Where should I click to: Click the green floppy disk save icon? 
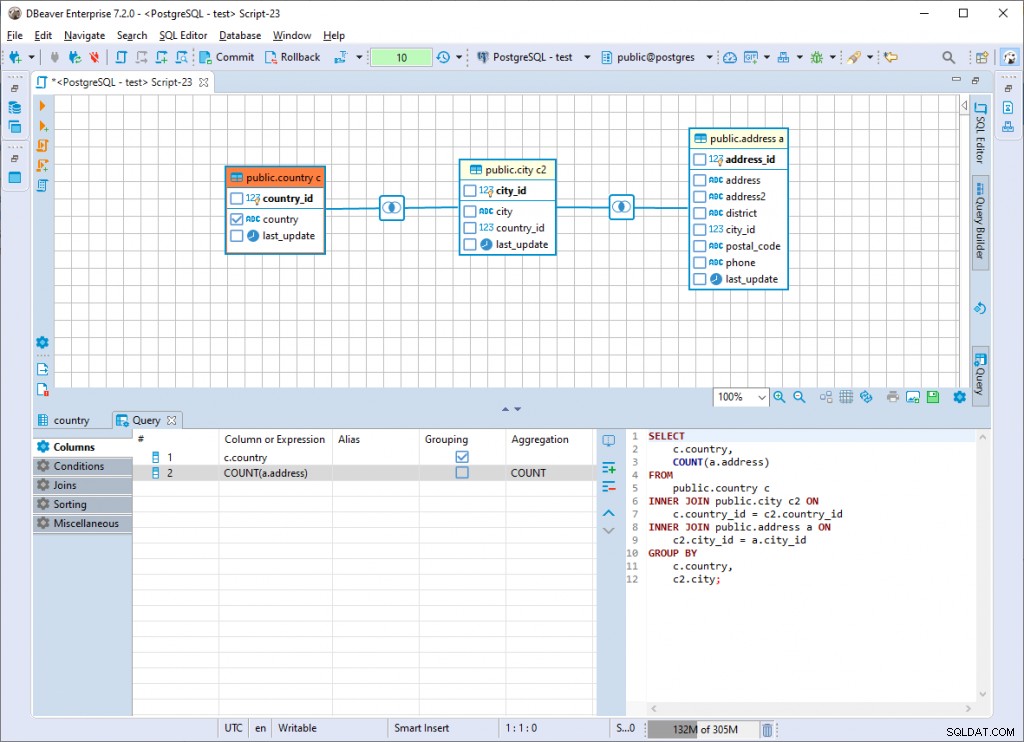[933, 396]
